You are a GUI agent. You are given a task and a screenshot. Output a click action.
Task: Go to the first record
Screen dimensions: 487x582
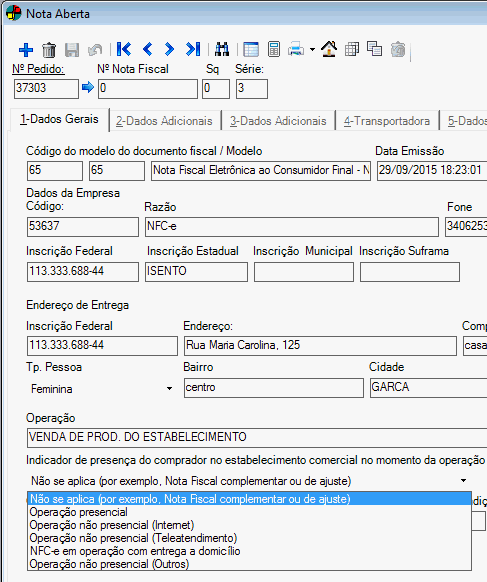(124, 49)
